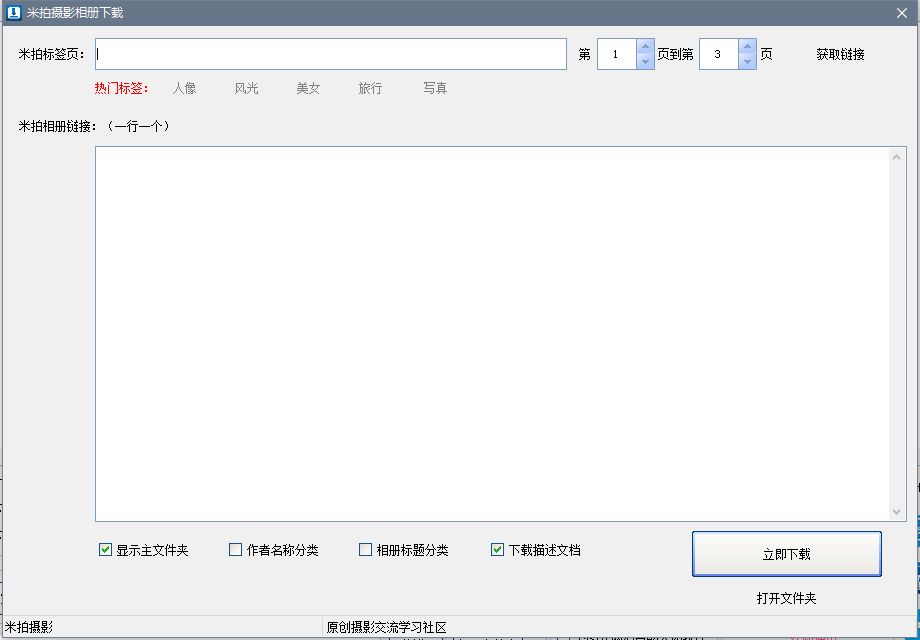Enable 相册标题分类 checkbox
The height and width of the screenshot is (640, 920).
click(x=366, y=550)
